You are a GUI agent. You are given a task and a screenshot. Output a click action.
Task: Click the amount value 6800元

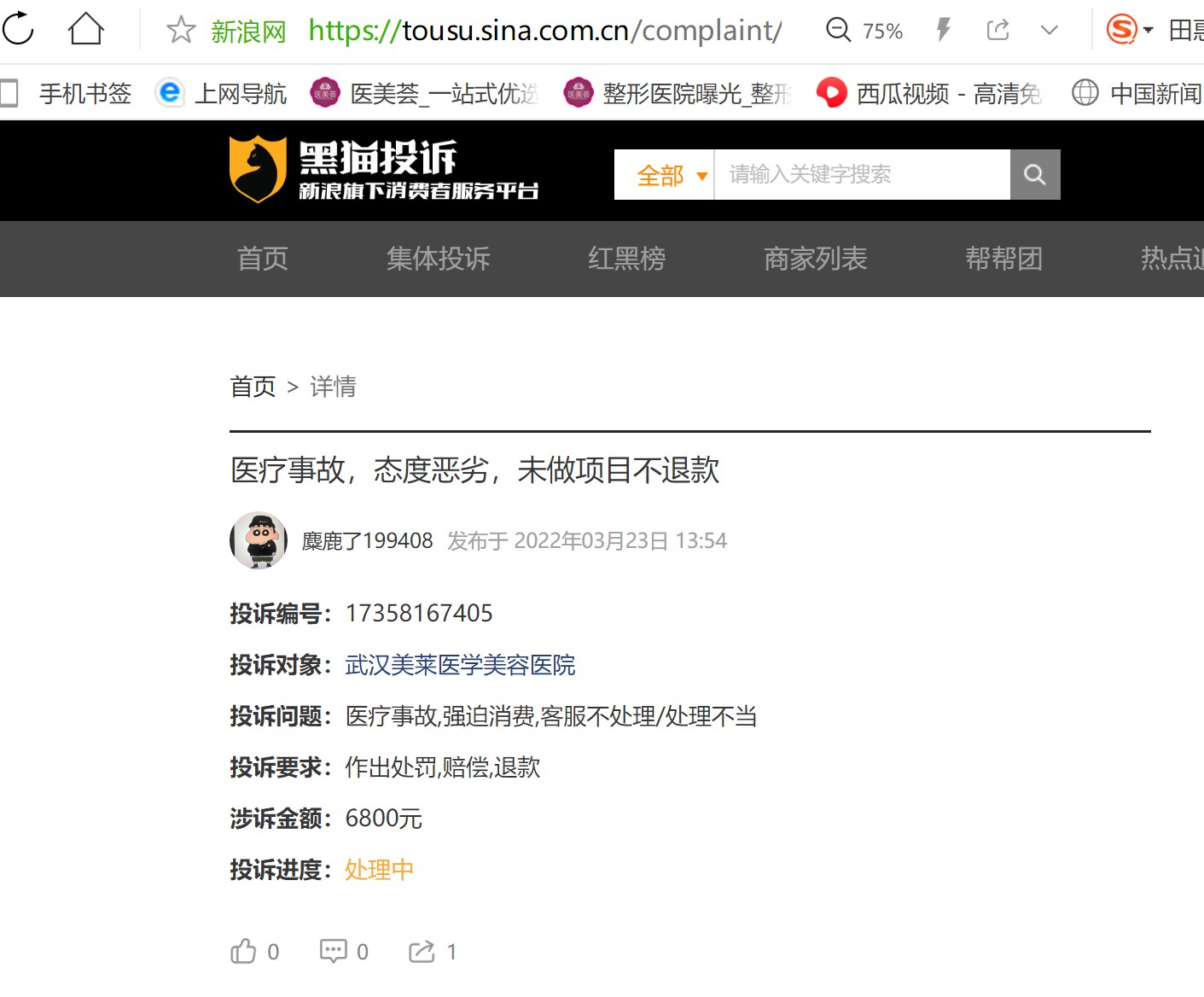pyautogui.click(x=384, y=819)
